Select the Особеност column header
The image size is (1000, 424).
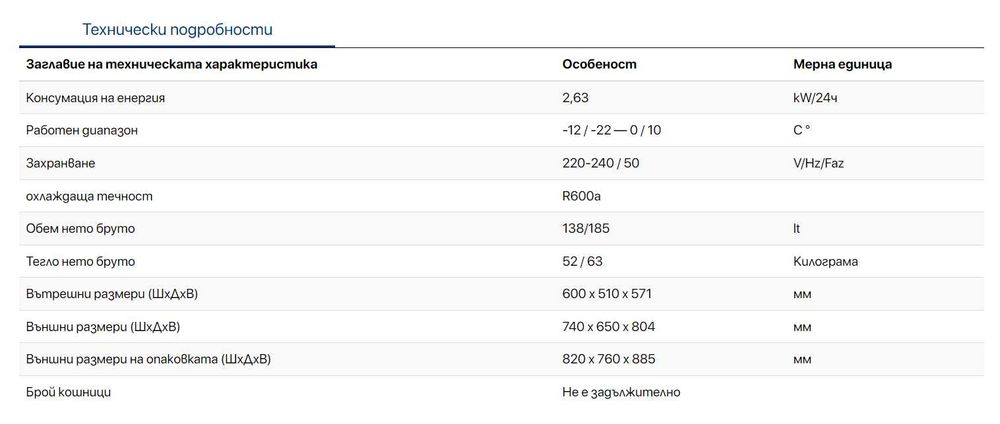tap(600, 64)
